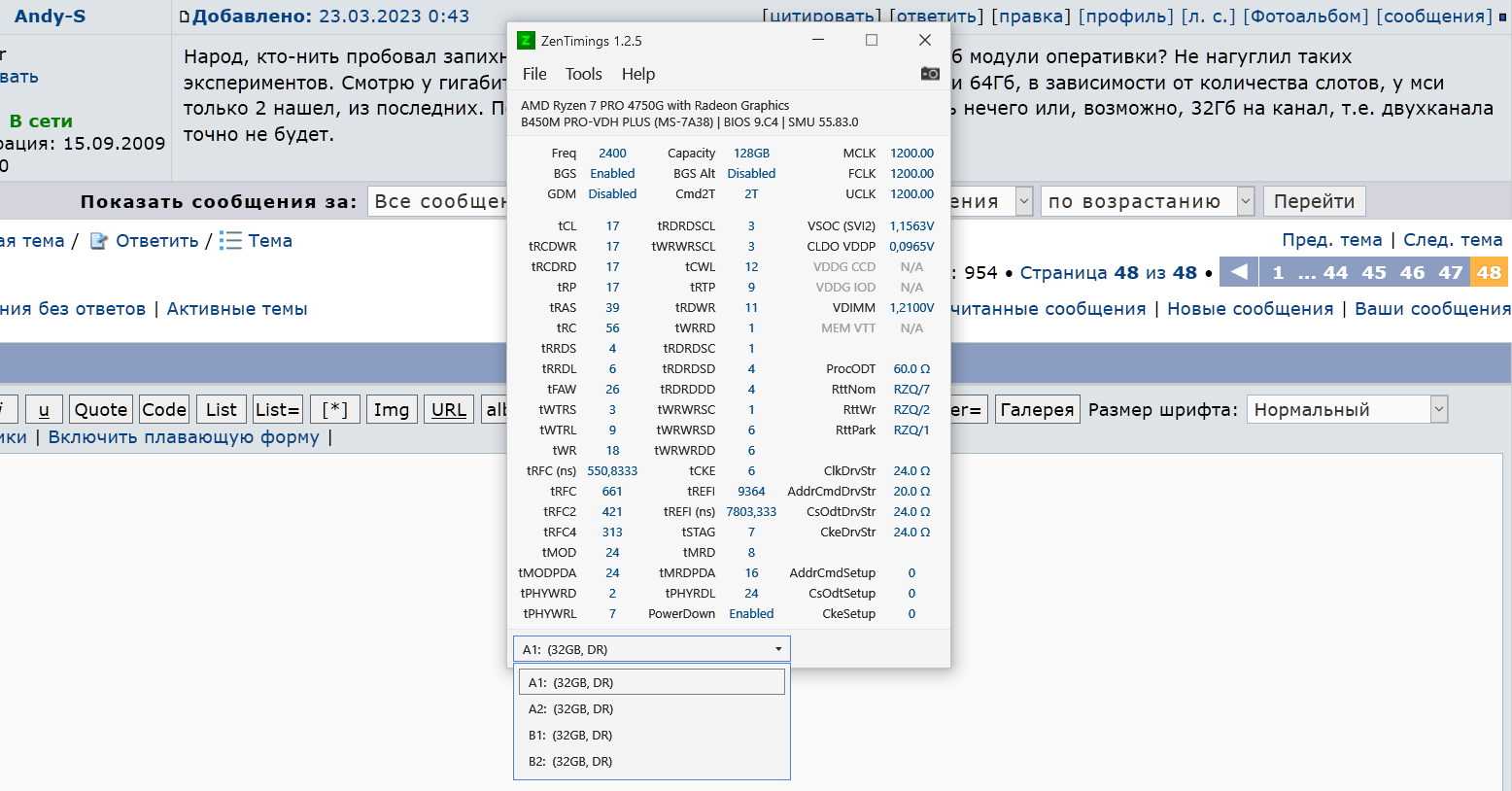This screenshot has width=1512, height=791.
Task: Click the list icon beside Тема
Action: pos(230,240)
